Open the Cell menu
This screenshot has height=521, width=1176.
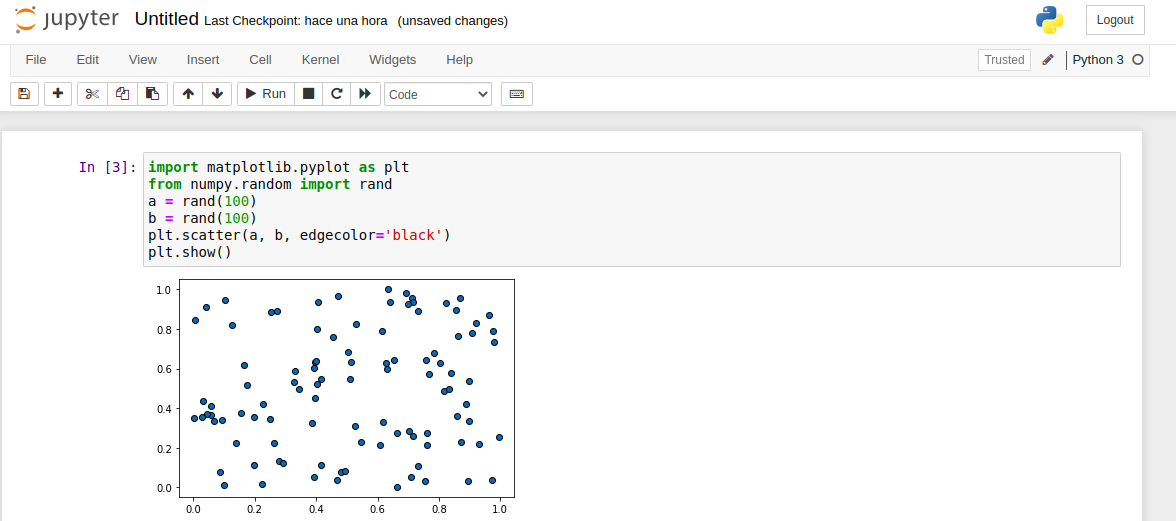(x=260, y=60)
